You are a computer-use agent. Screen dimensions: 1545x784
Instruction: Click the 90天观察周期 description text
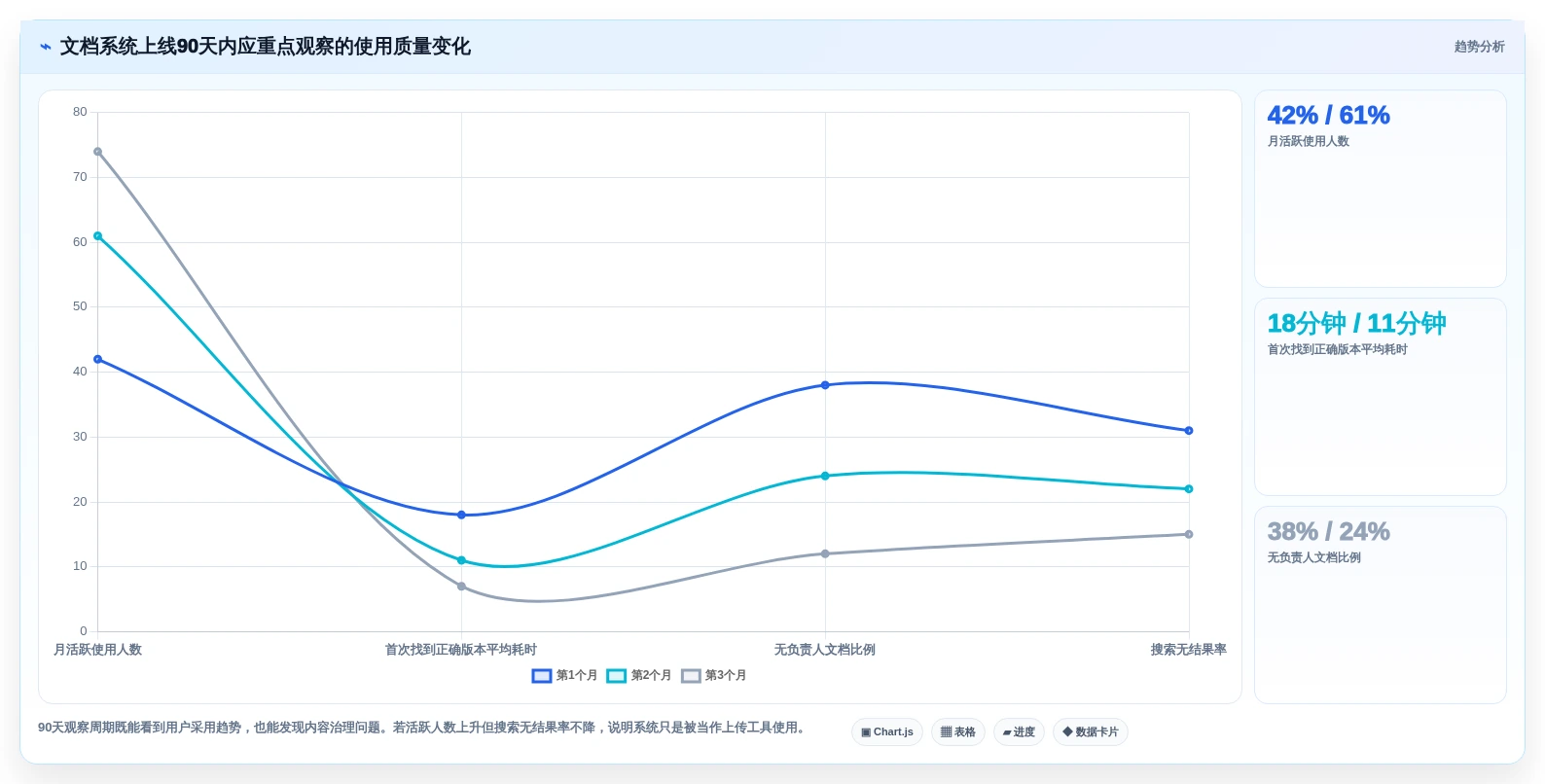click(x=423, y=728)
